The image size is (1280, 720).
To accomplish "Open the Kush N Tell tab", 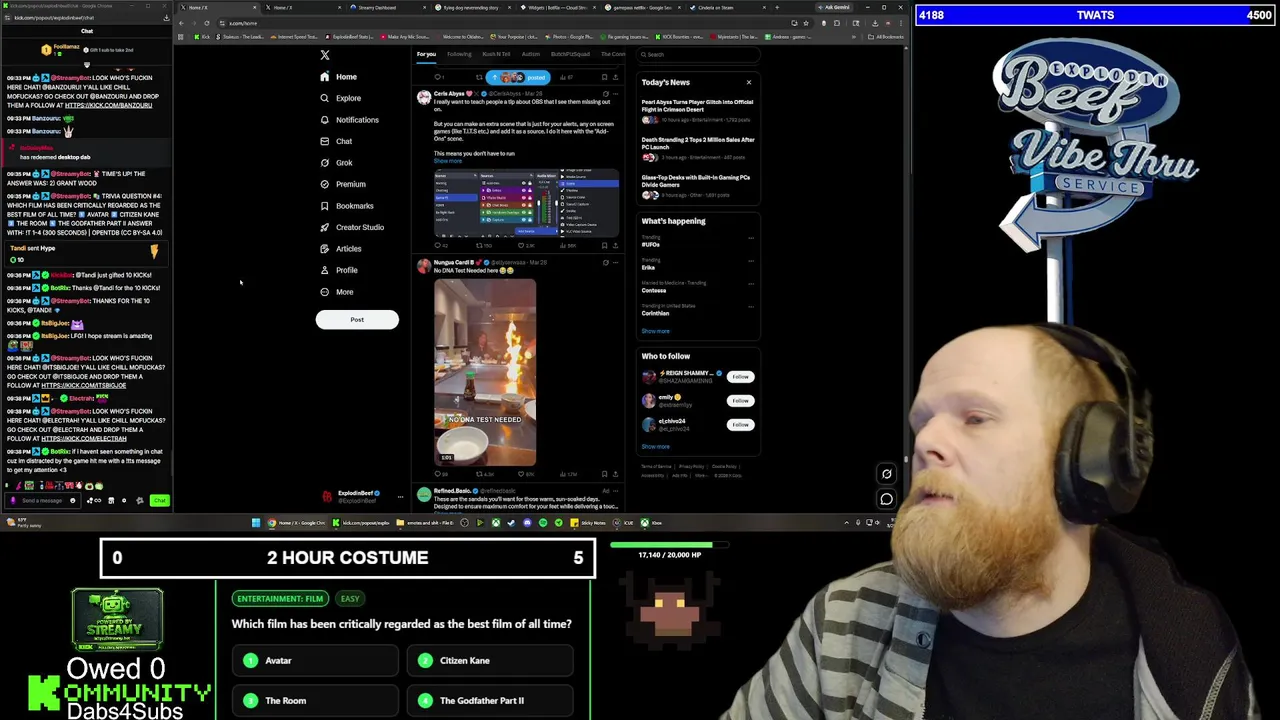I will pos(496,54).
